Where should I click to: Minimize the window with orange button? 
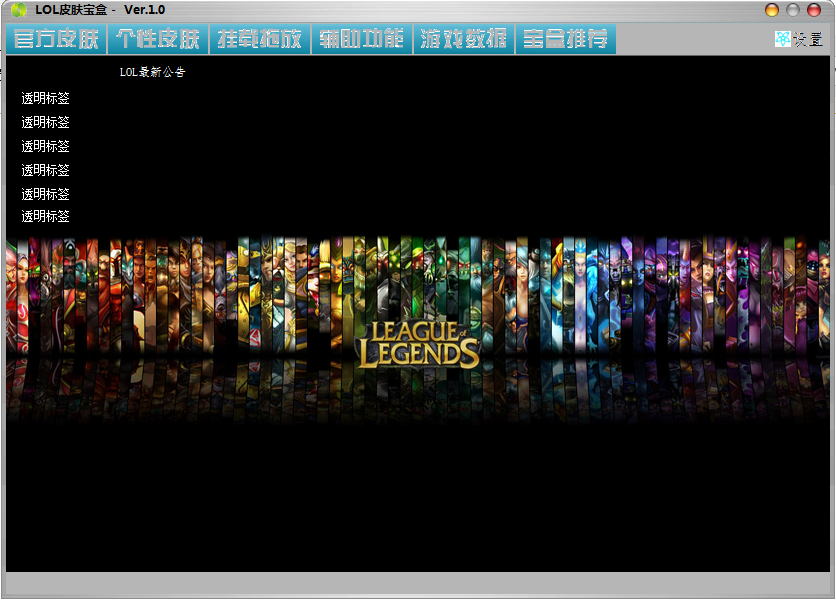pos(771,10)
